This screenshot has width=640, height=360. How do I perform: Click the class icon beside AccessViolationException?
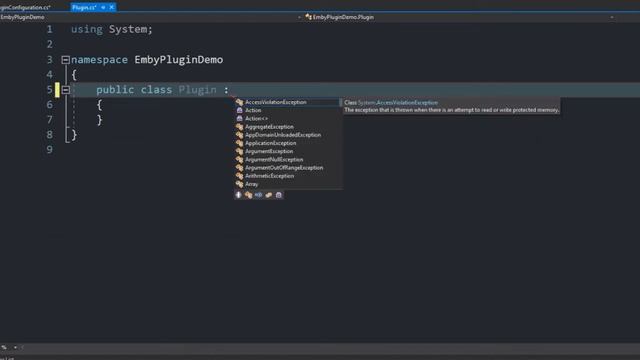240,102
